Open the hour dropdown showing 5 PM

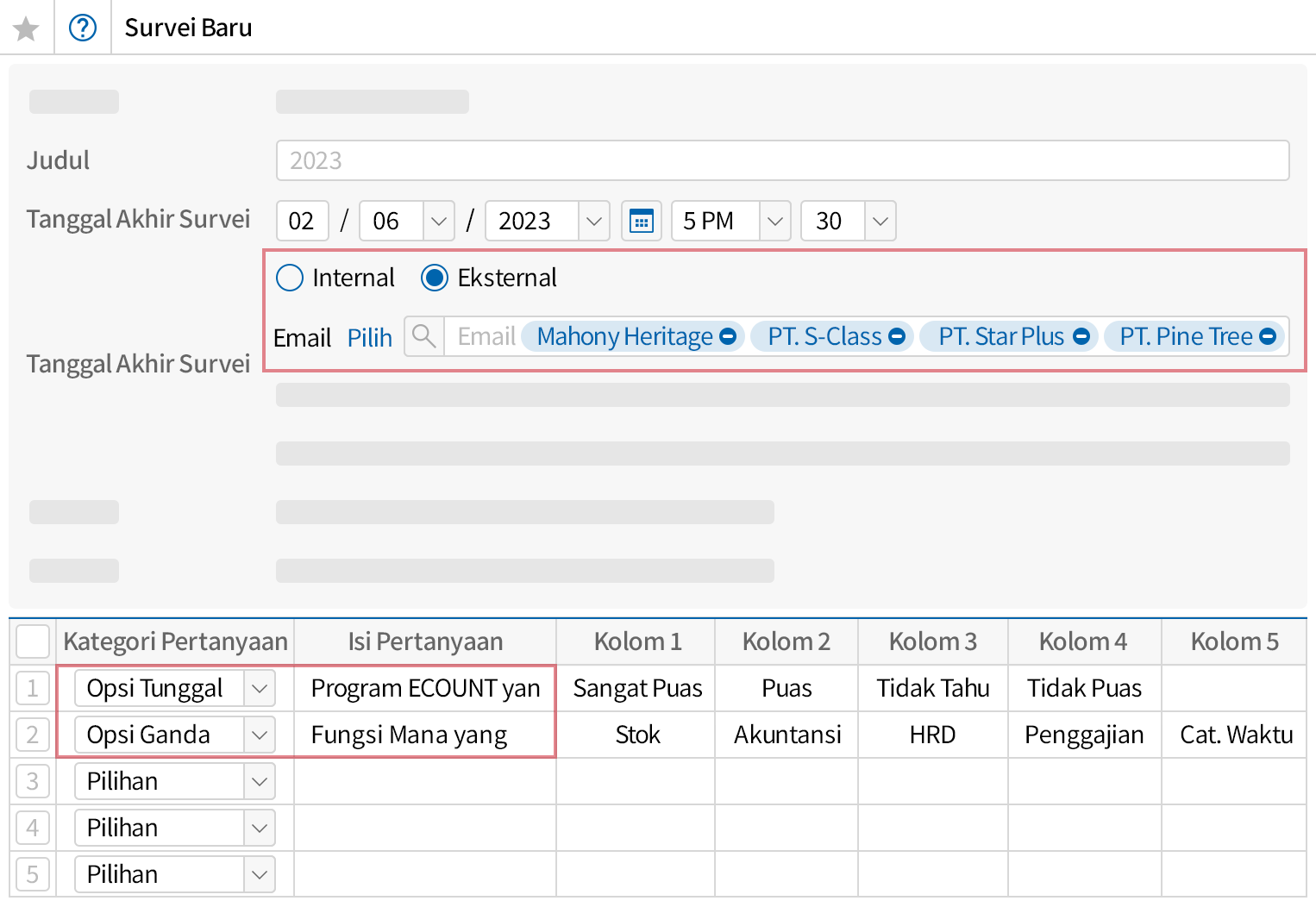(774, 222)
